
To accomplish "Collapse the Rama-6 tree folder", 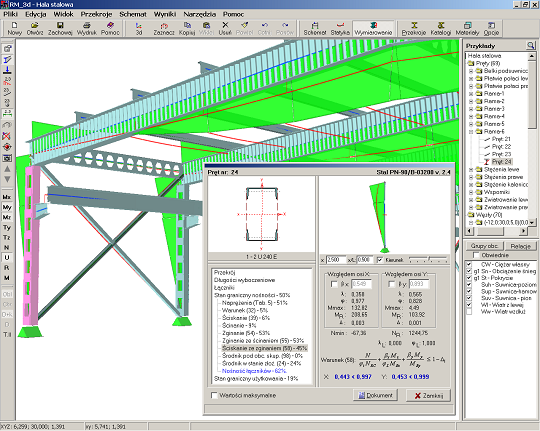I will tap(471, 131).
